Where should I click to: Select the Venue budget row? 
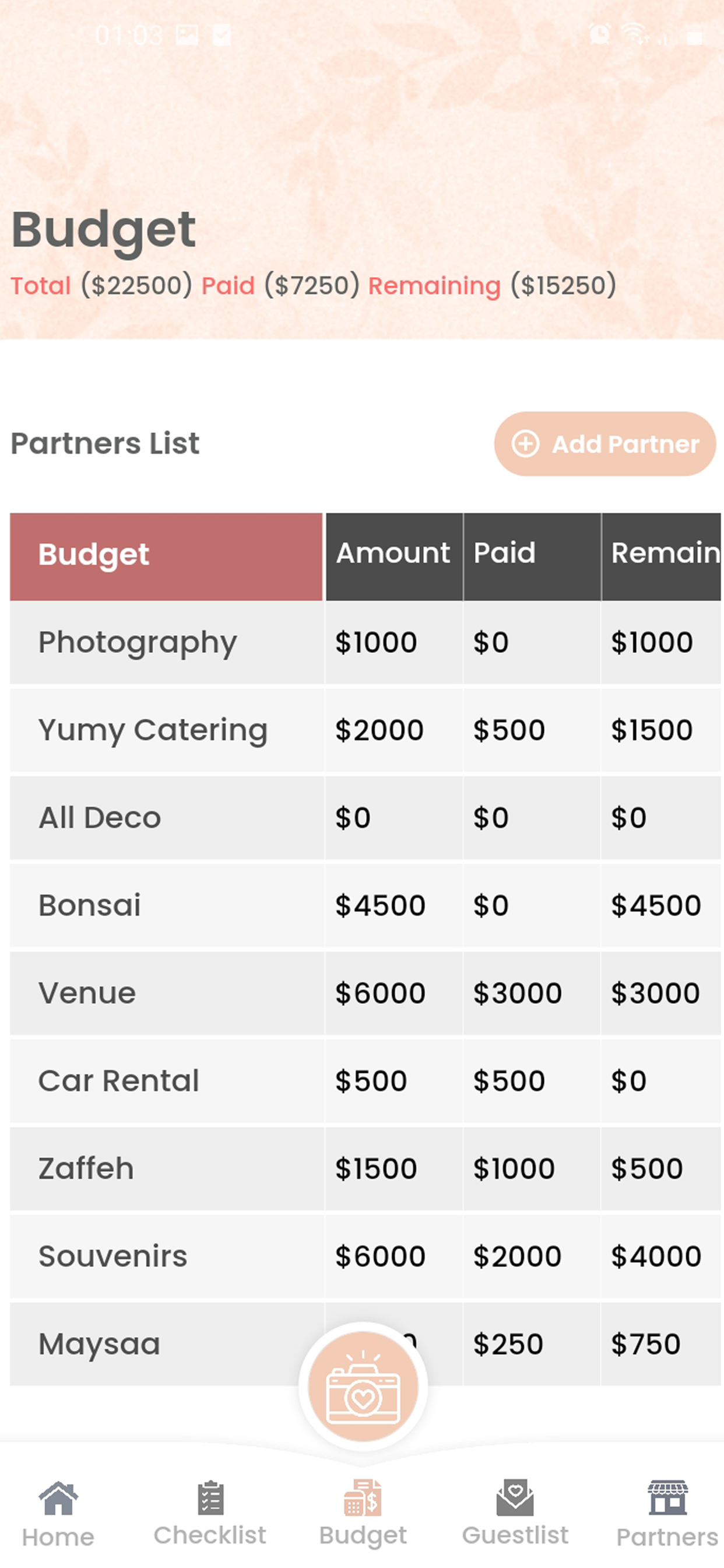[365, 993]
